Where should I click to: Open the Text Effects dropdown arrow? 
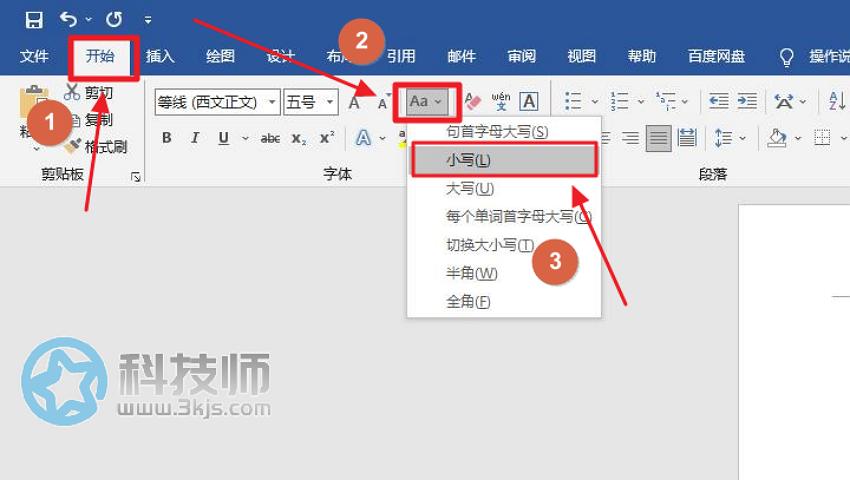coord(383,139)
